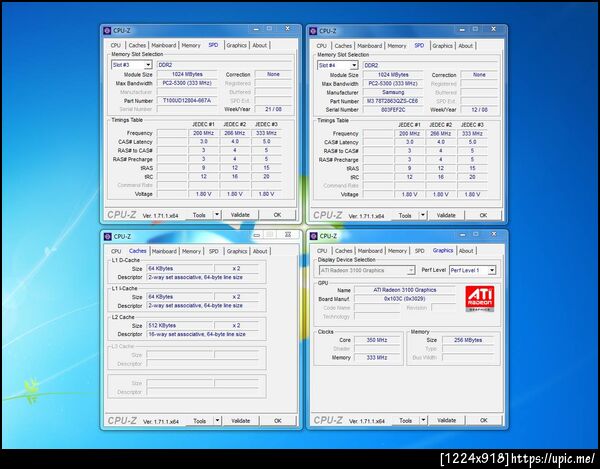Click Max Bandwidth PC2-5300 in Slot #3 window
The width and height of the screenshot is (600, 469).
pos(187,83)
